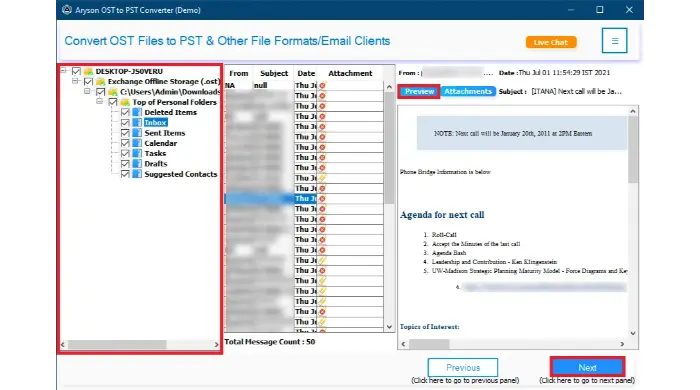Click the Drafts folder icon
The width and height of the screenshot is (700, 390).
(137, 164)
